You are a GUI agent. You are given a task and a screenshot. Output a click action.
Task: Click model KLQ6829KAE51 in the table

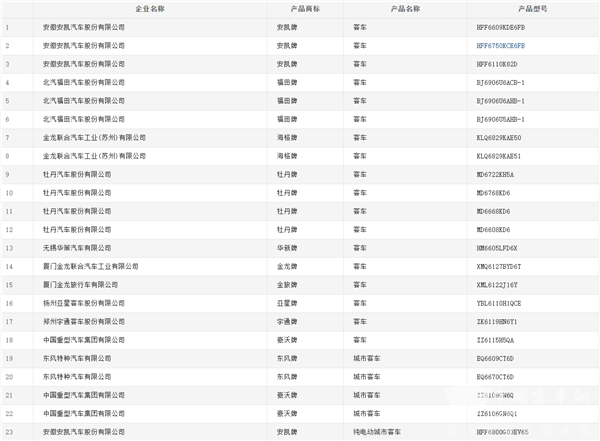click(499, 155)
